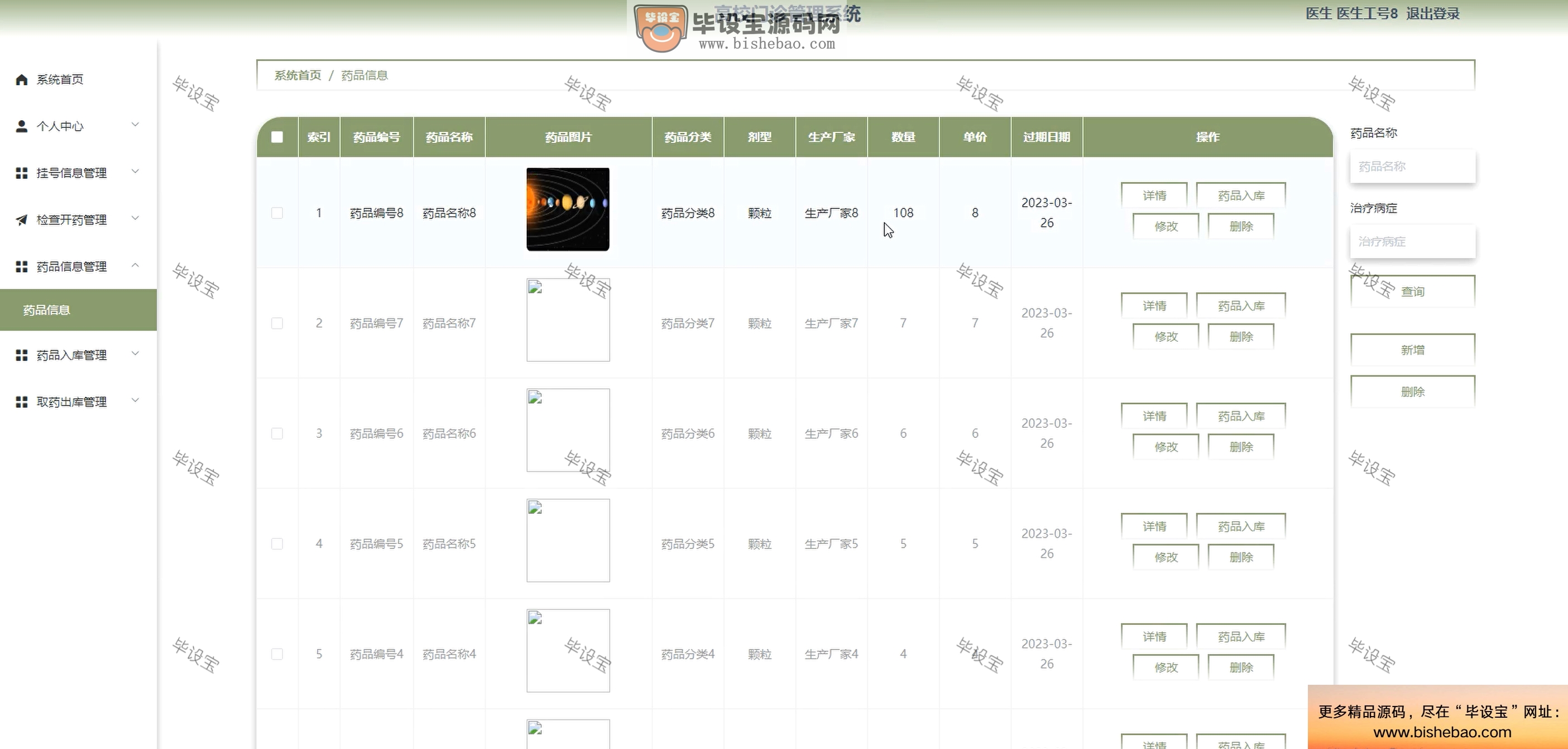Click 删除 for 药品名称6 row
Image resolution: width=1568 pixels, height=749 pixels.
[1241, 447]
